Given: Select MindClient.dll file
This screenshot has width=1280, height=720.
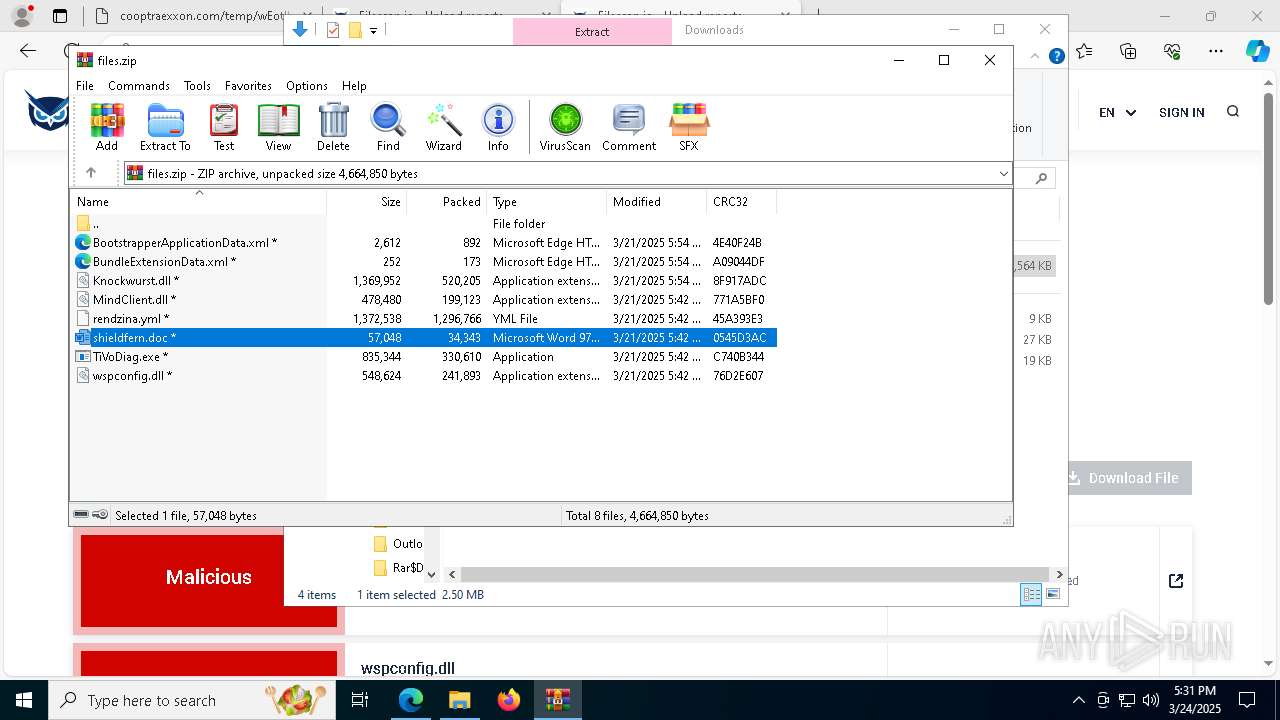Looking at the screenshot, I should coord(424,300).
